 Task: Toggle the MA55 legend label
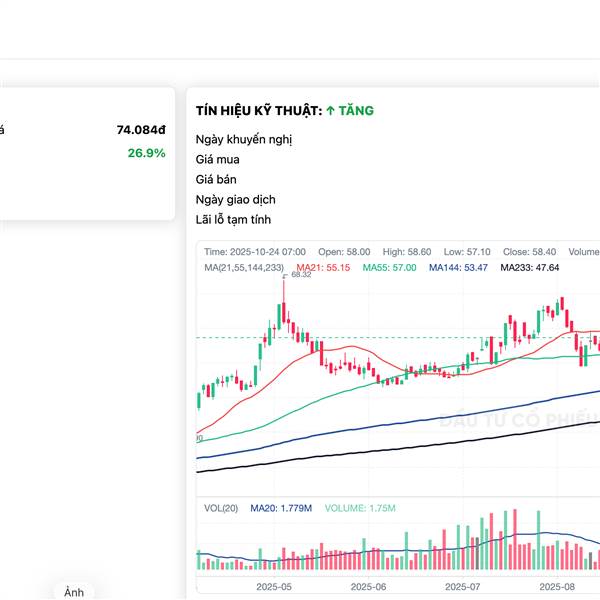pos(389,268)
